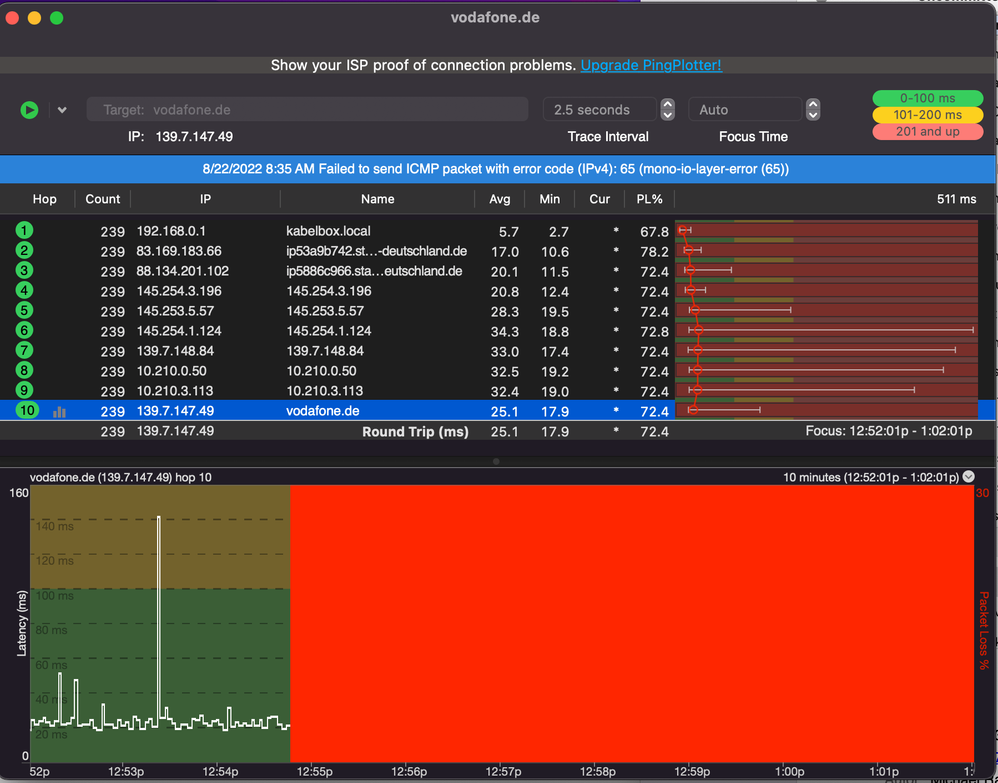The height and width of the screenshot is (783, 998).
Task: Click the Cur column header
Action: 600,199
